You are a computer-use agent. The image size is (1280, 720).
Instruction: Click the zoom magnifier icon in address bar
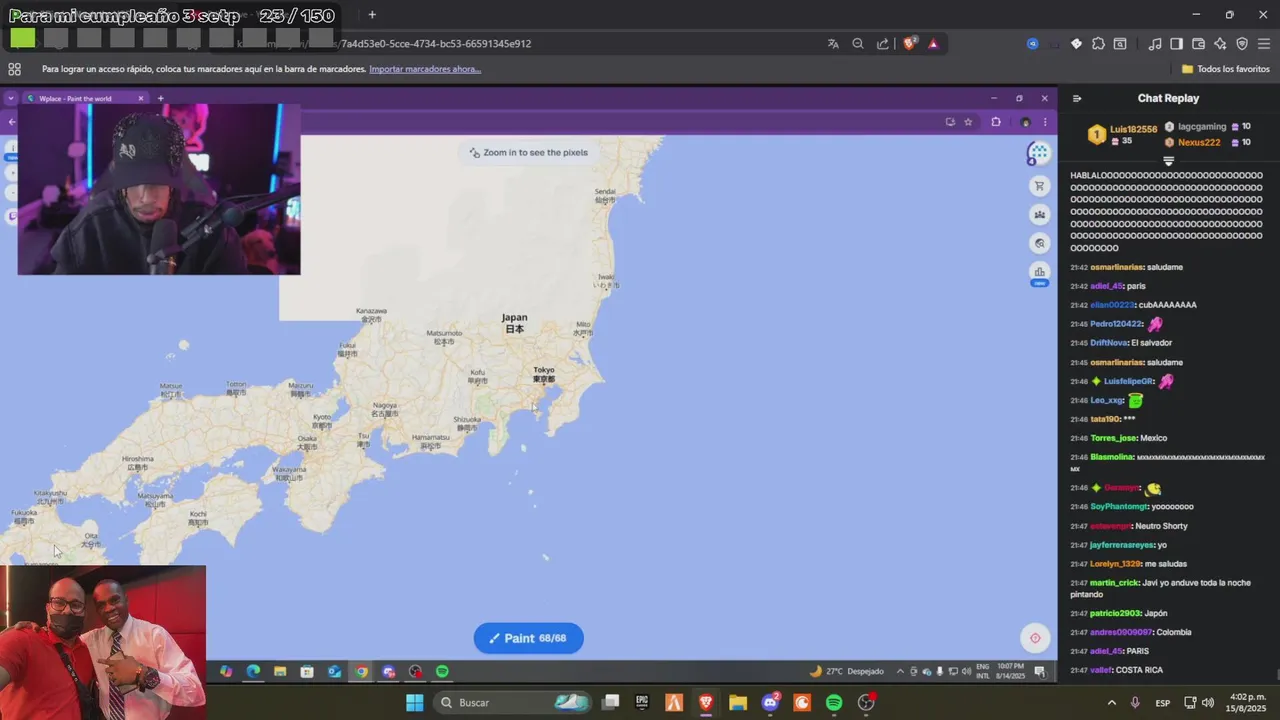(858, 44)
